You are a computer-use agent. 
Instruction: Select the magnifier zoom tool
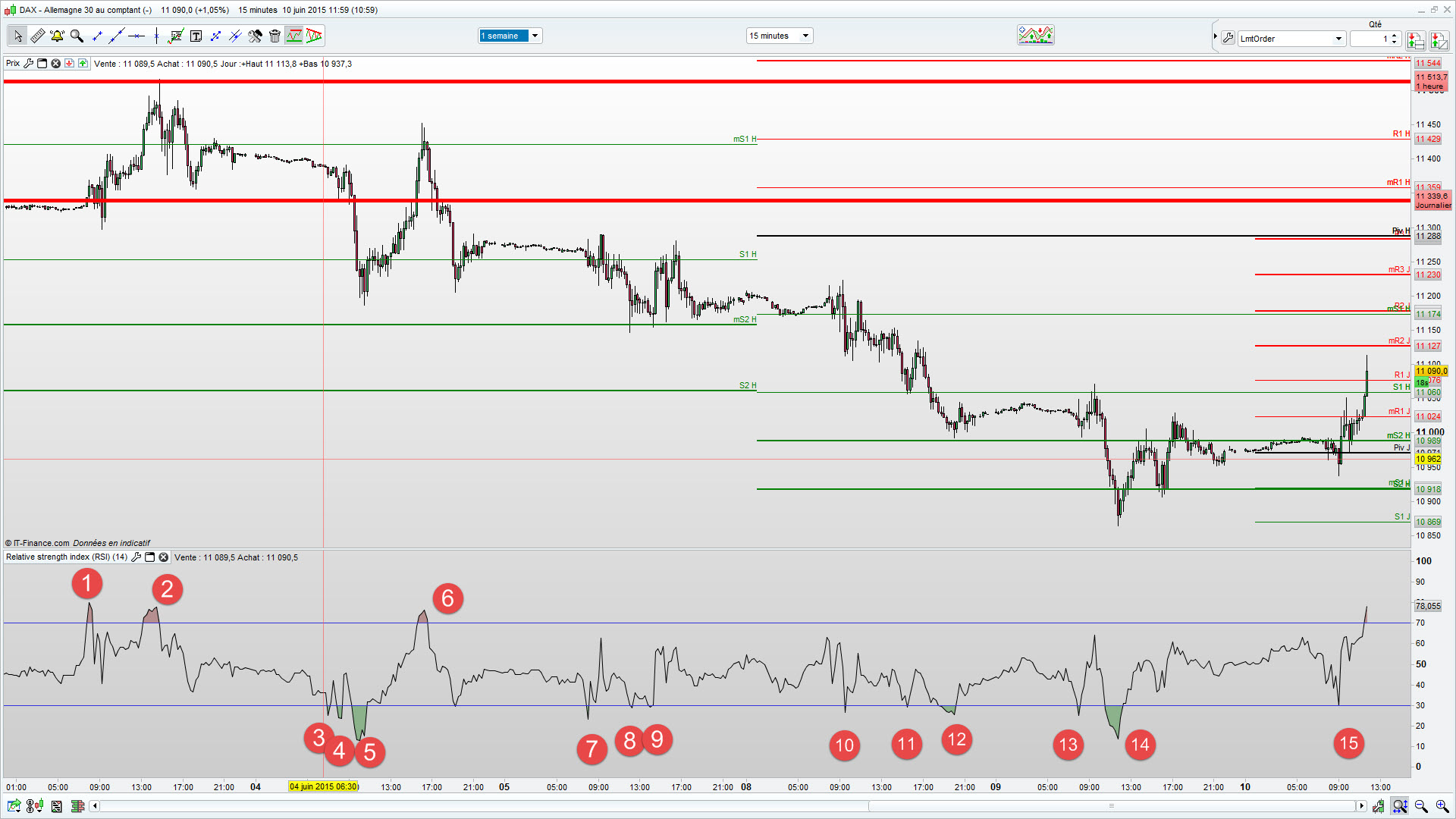77,36
